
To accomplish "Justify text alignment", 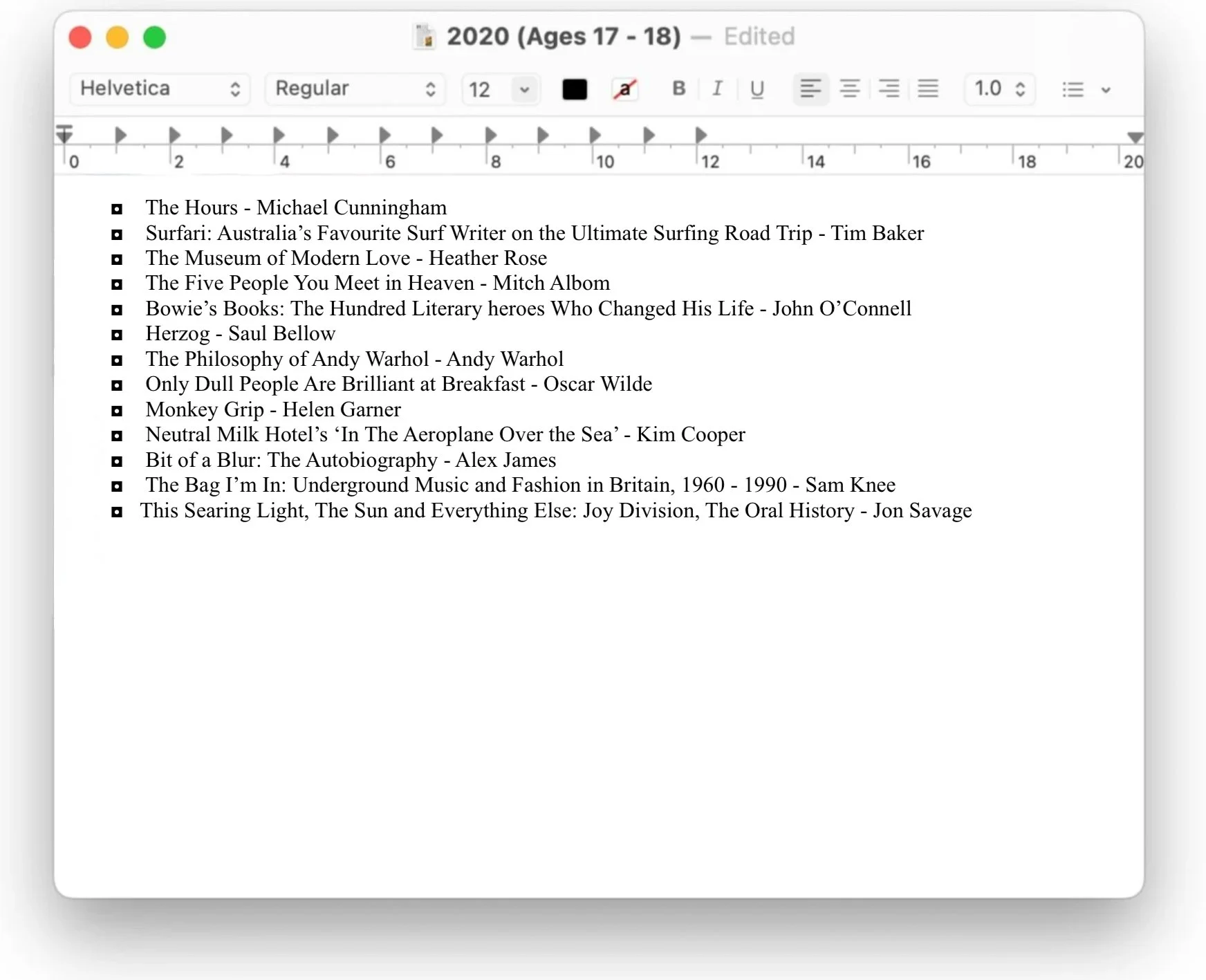I will 928,89.
